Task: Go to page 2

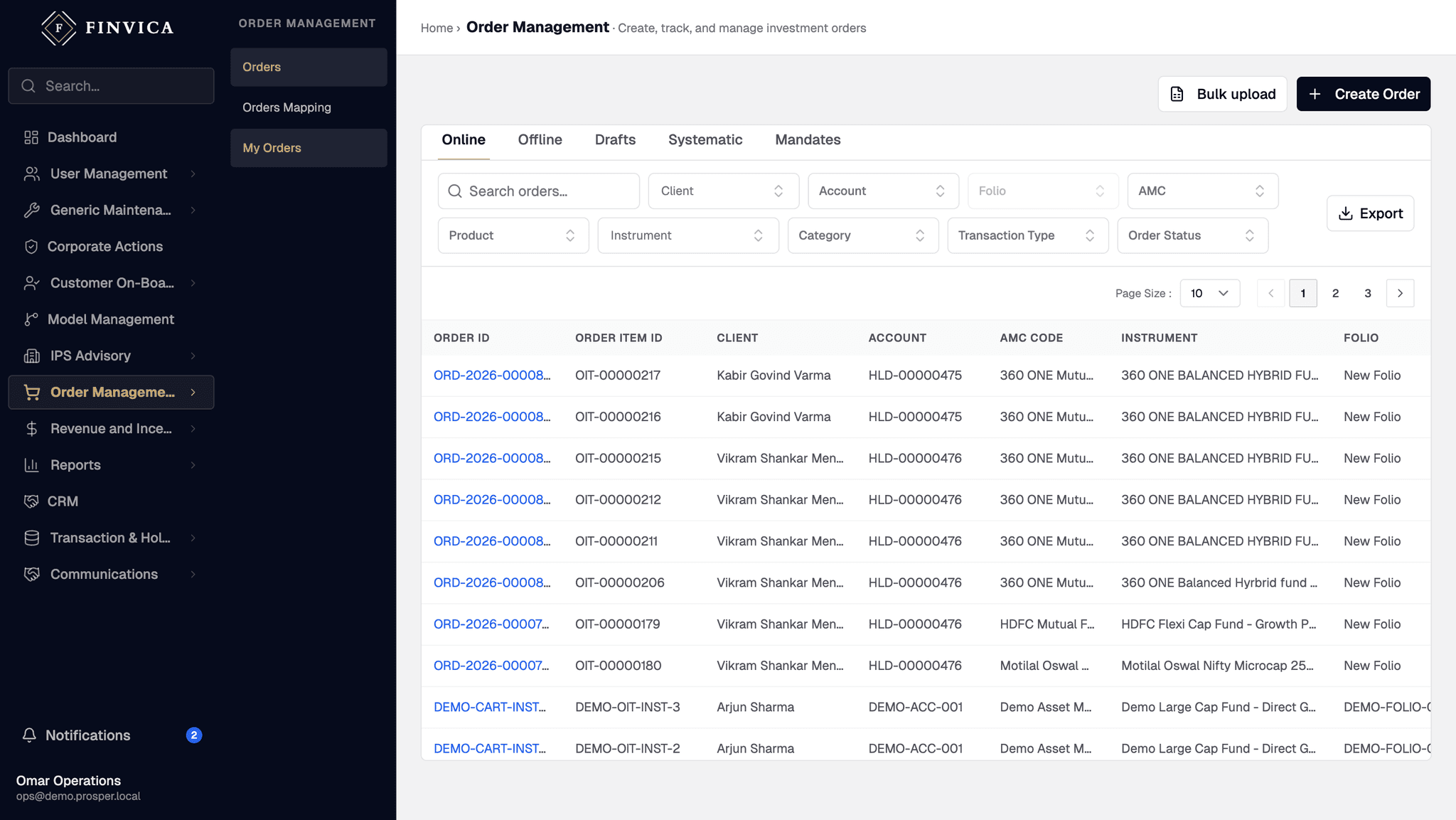Action: (1336, 293)
